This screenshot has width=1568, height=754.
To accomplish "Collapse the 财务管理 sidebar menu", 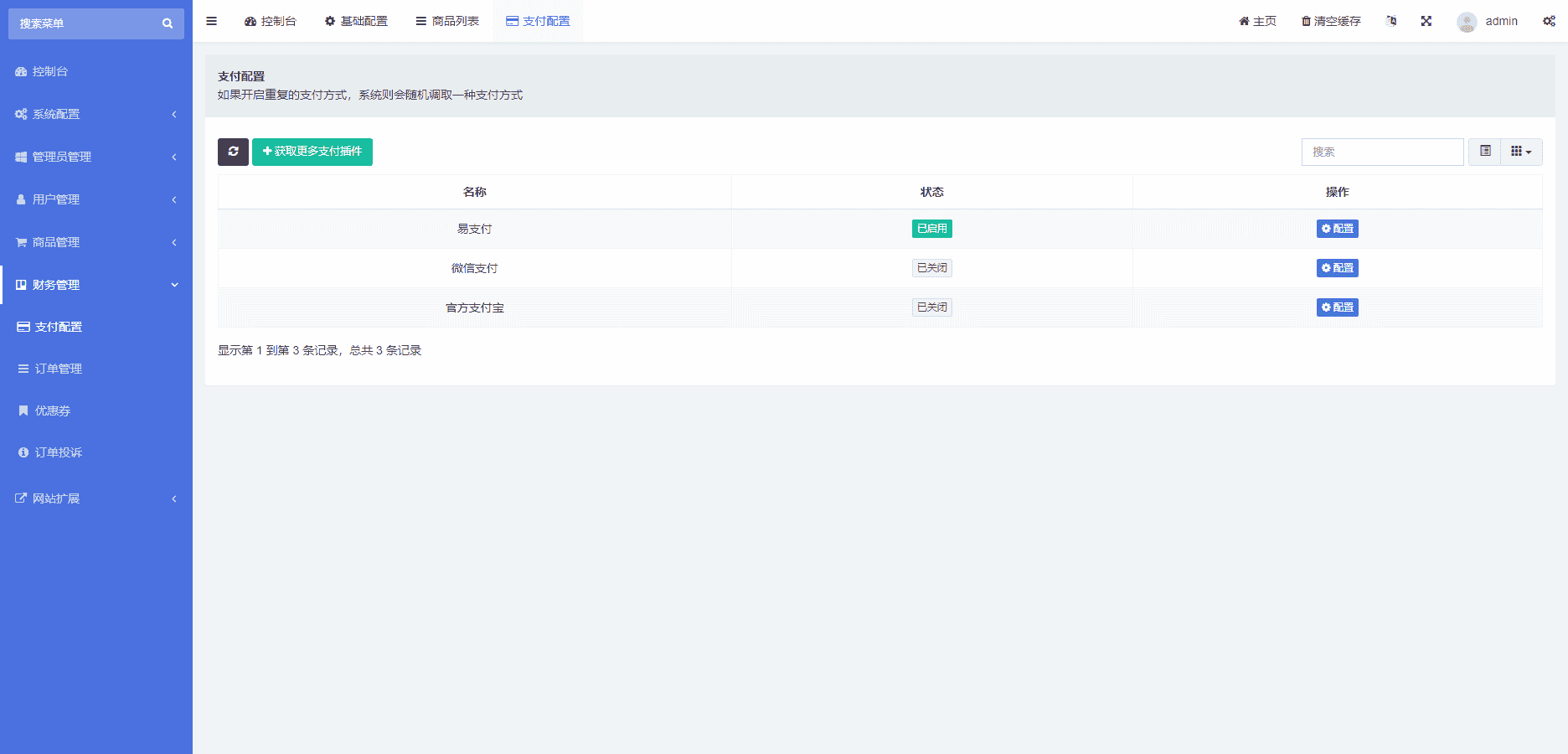I will (x=96, y=285).
